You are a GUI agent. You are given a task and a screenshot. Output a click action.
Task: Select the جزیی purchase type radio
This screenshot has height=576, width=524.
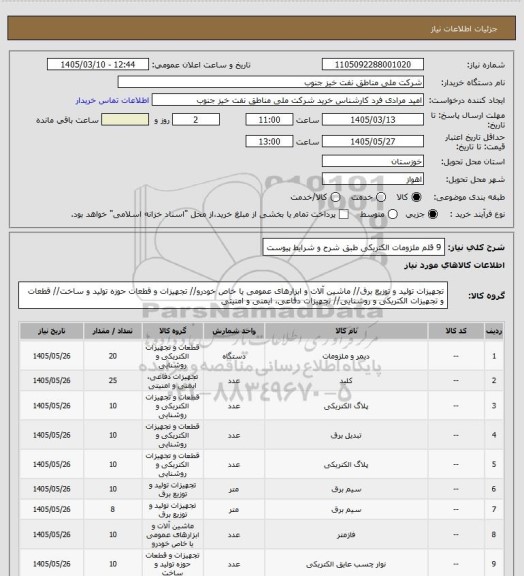(433, 214)
